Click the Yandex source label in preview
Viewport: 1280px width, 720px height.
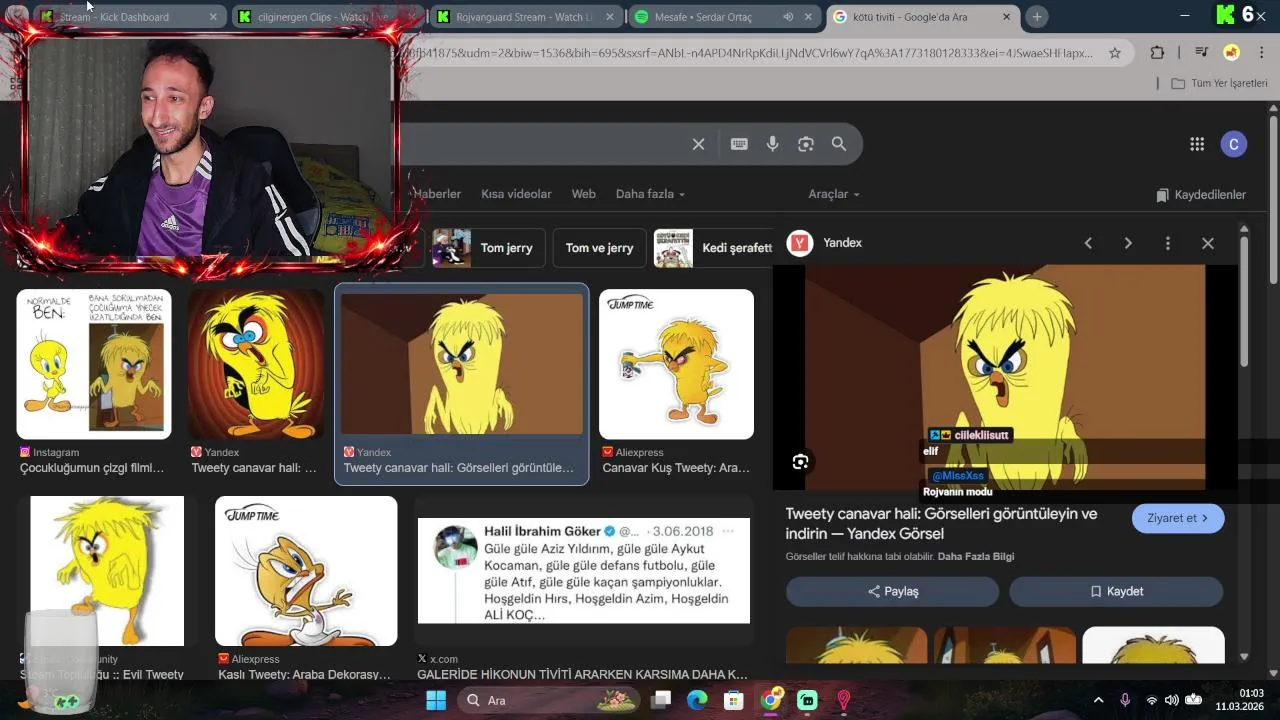click(842, 243)
